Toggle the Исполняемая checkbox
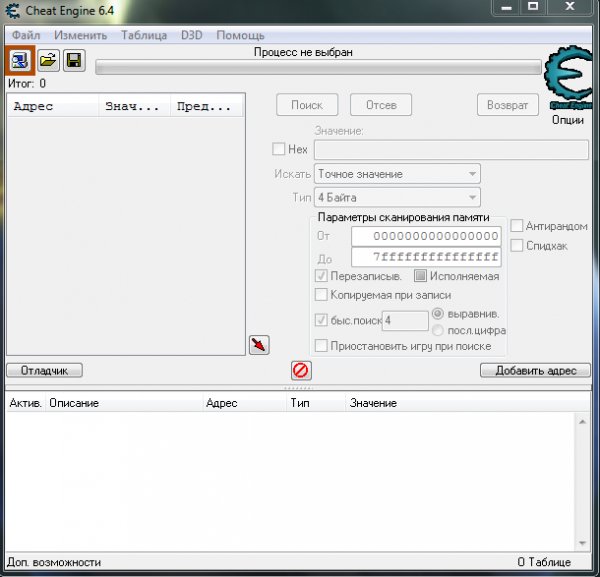This screenshot has width=600, height=577. coord(420,276)
